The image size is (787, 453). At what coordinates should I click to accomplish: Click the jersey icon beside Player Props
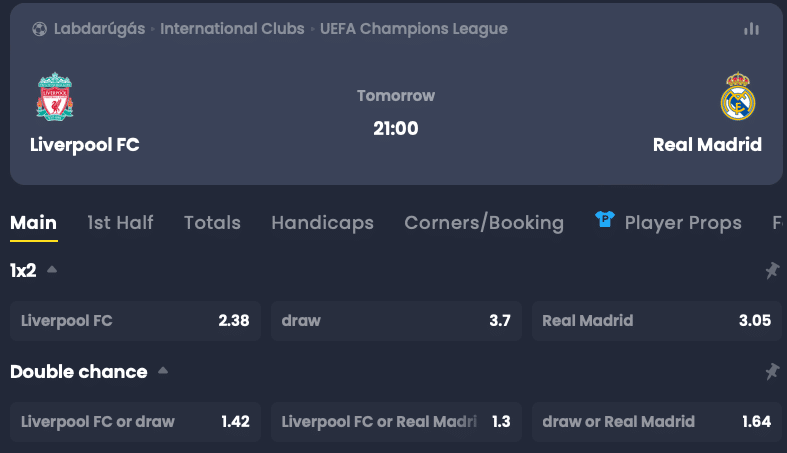pyautogui.click(x=605, y=220)
